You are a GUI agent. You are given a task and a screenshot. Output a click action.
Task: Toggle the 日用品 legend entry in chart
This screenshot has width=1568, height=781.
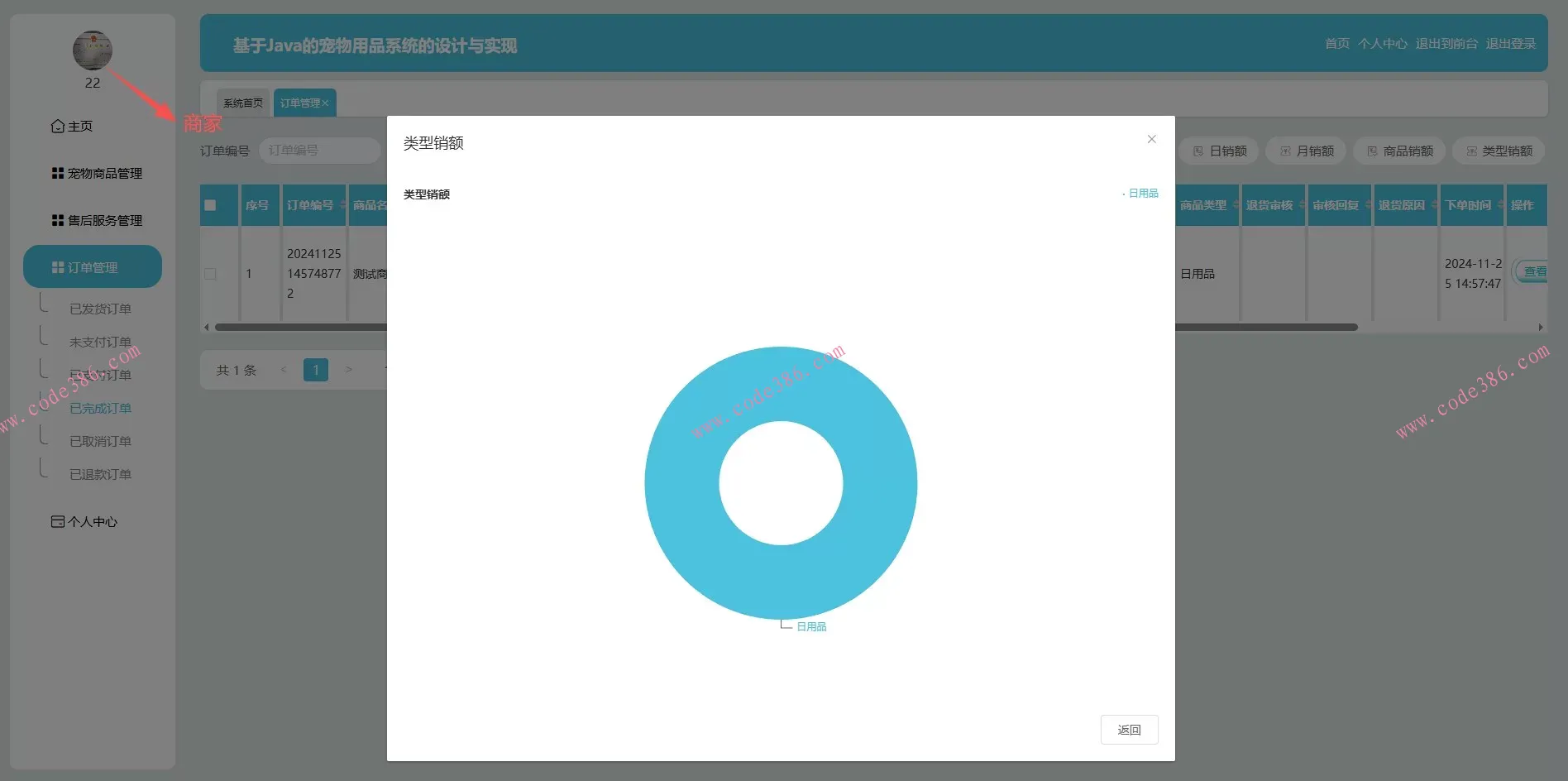coord(1141,194)
